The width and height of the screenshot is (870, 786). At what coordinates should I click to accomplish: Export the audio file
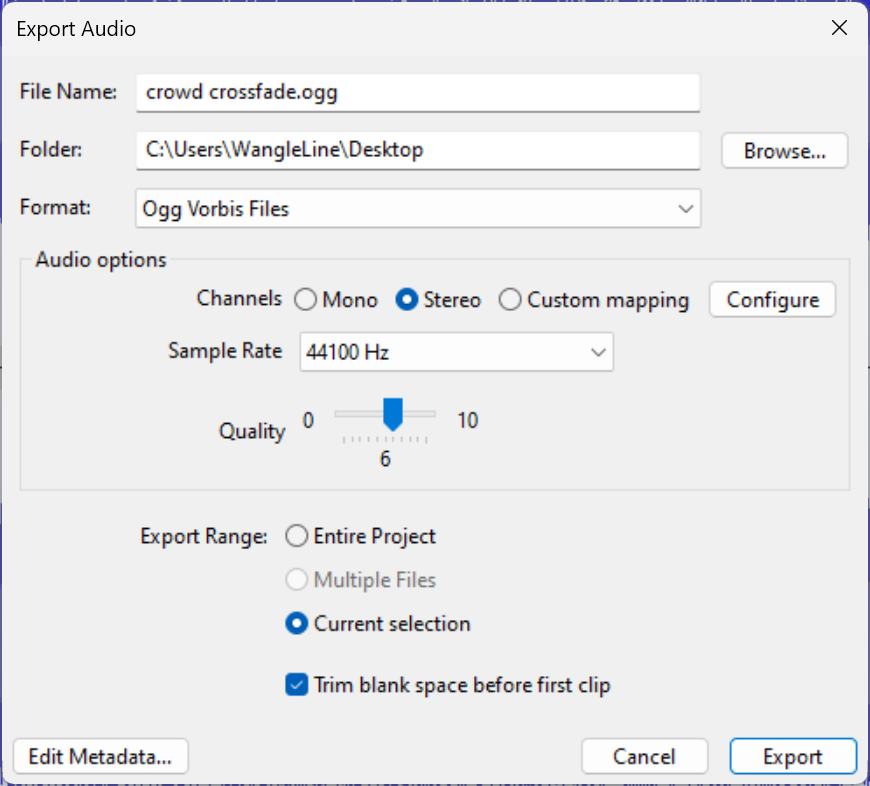point(793,756)
